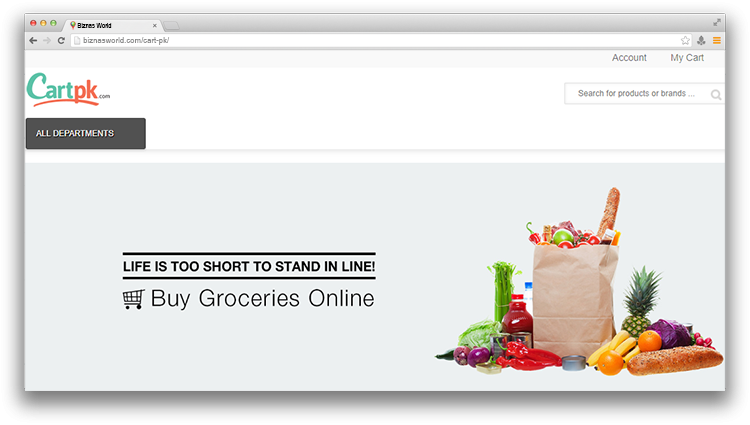
Task: Open the My Cart link
Action: pyautogui.click(x=687, y=58)
